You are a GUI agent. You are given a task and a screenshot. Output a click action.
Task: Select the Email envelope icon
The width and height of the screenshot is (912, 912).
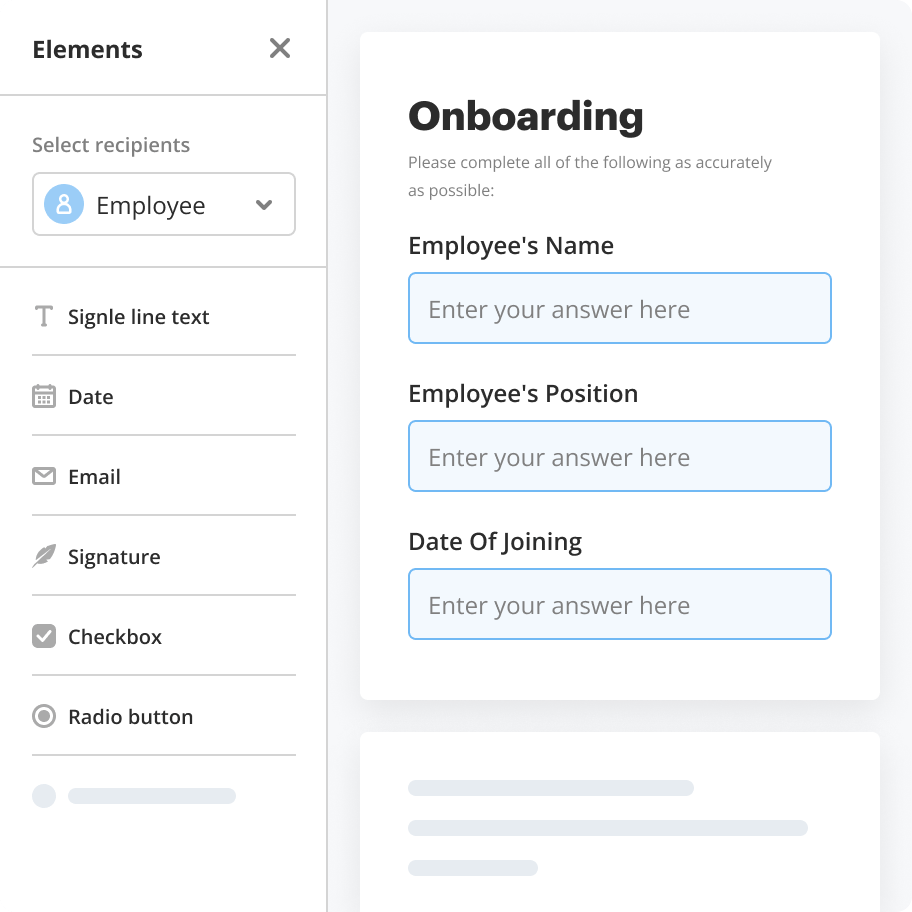tap(44, 477)
